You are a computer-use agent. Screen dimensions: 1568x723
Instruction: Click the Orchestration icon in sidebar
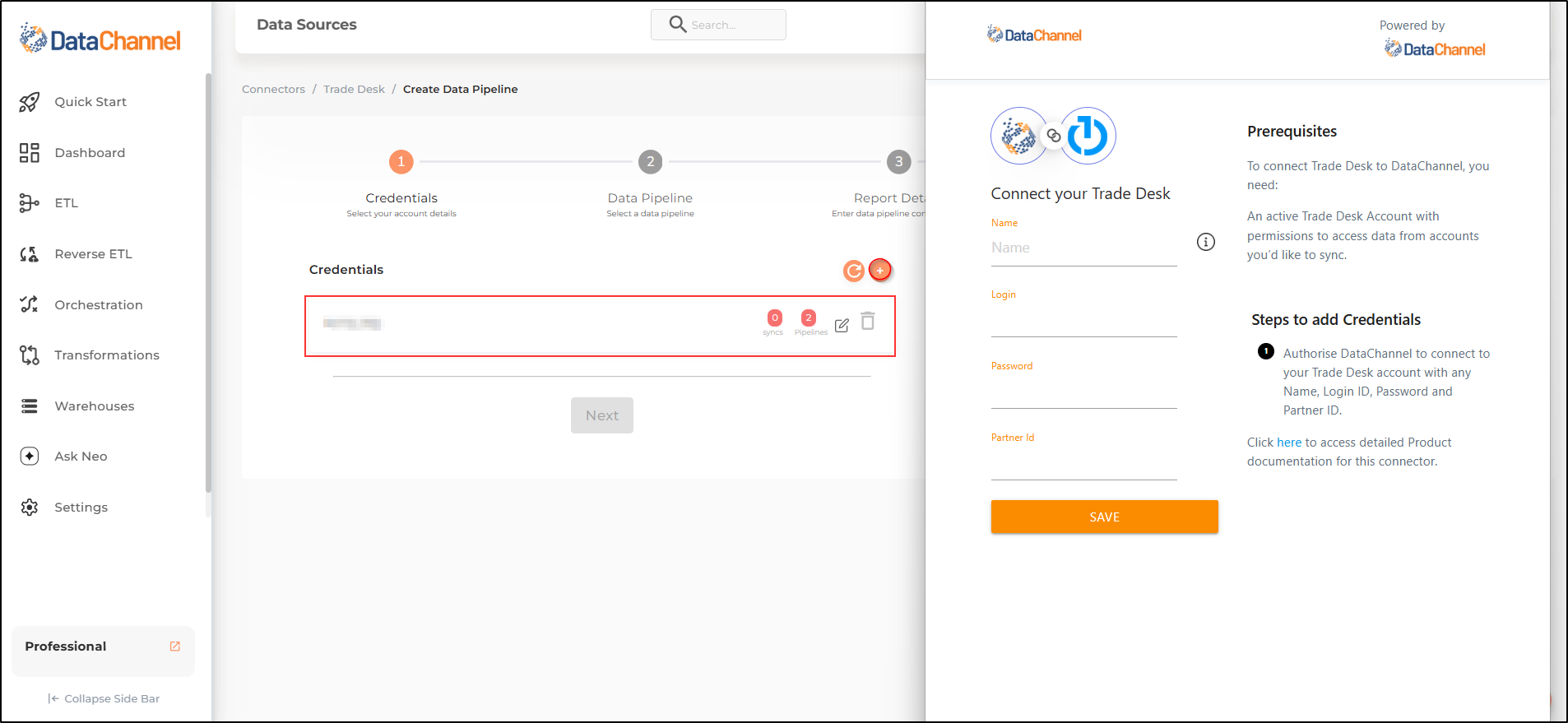[30, 304]
